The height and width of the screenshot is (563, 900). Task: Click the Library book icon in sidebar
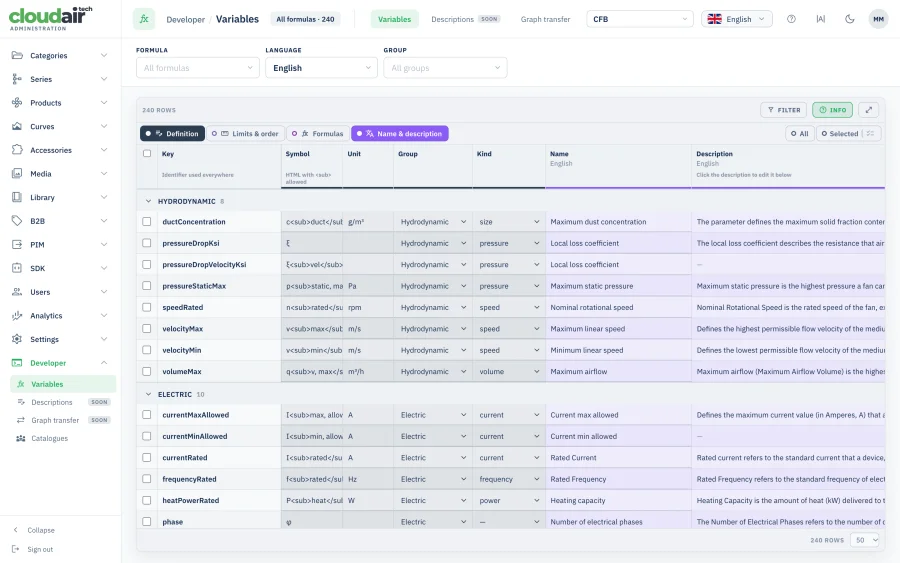click(17, 197)
